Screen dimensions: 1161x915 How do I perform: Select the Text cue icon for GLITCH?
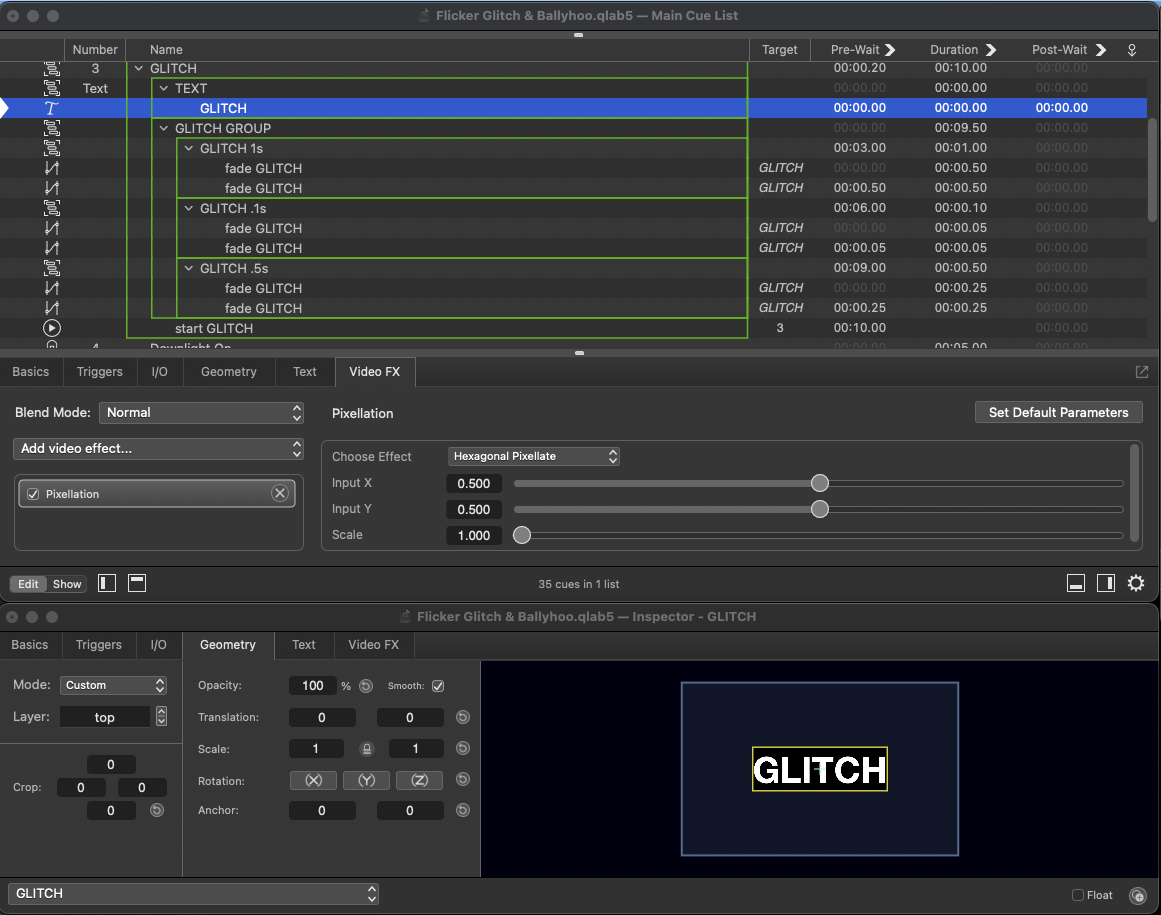51,107
